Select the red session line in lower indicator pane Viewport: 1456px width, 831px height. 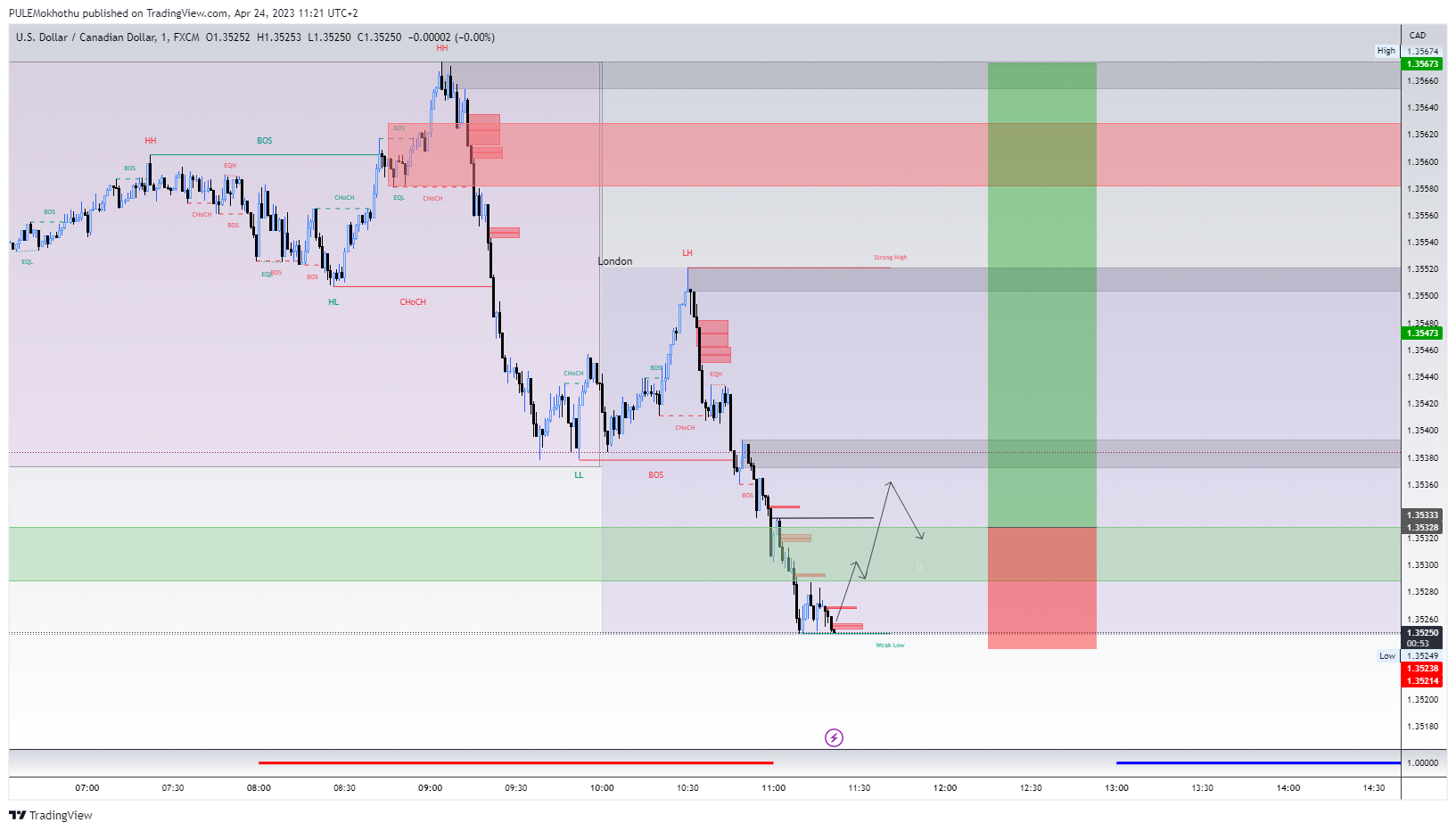515,763
